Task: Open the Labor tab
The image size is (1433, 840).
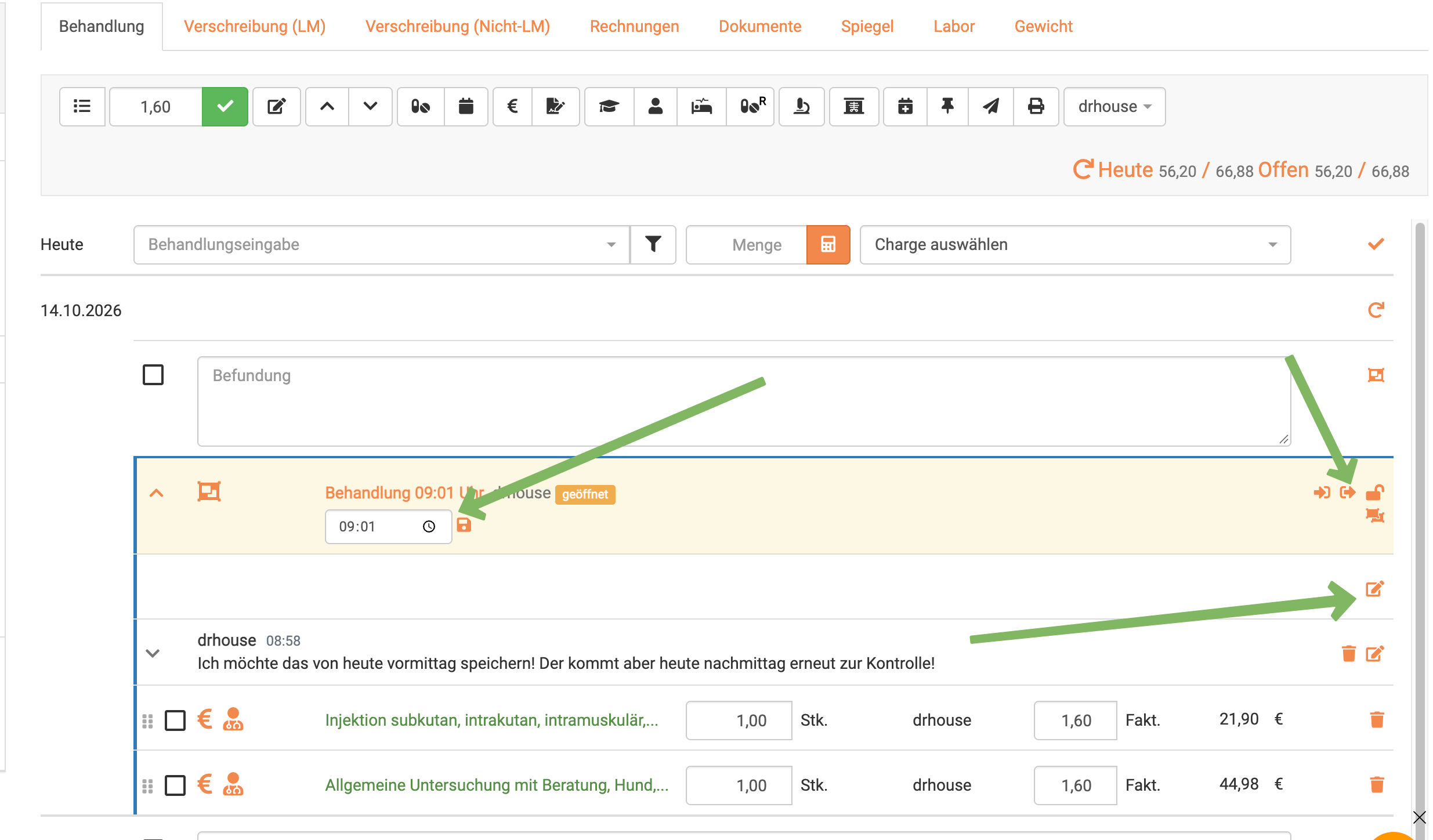Action: [954, 26]
